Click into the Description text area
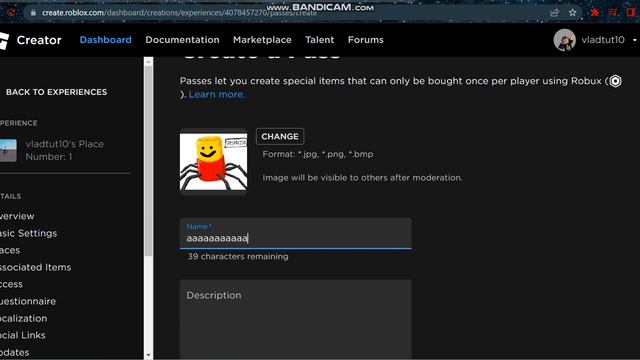 296,320
